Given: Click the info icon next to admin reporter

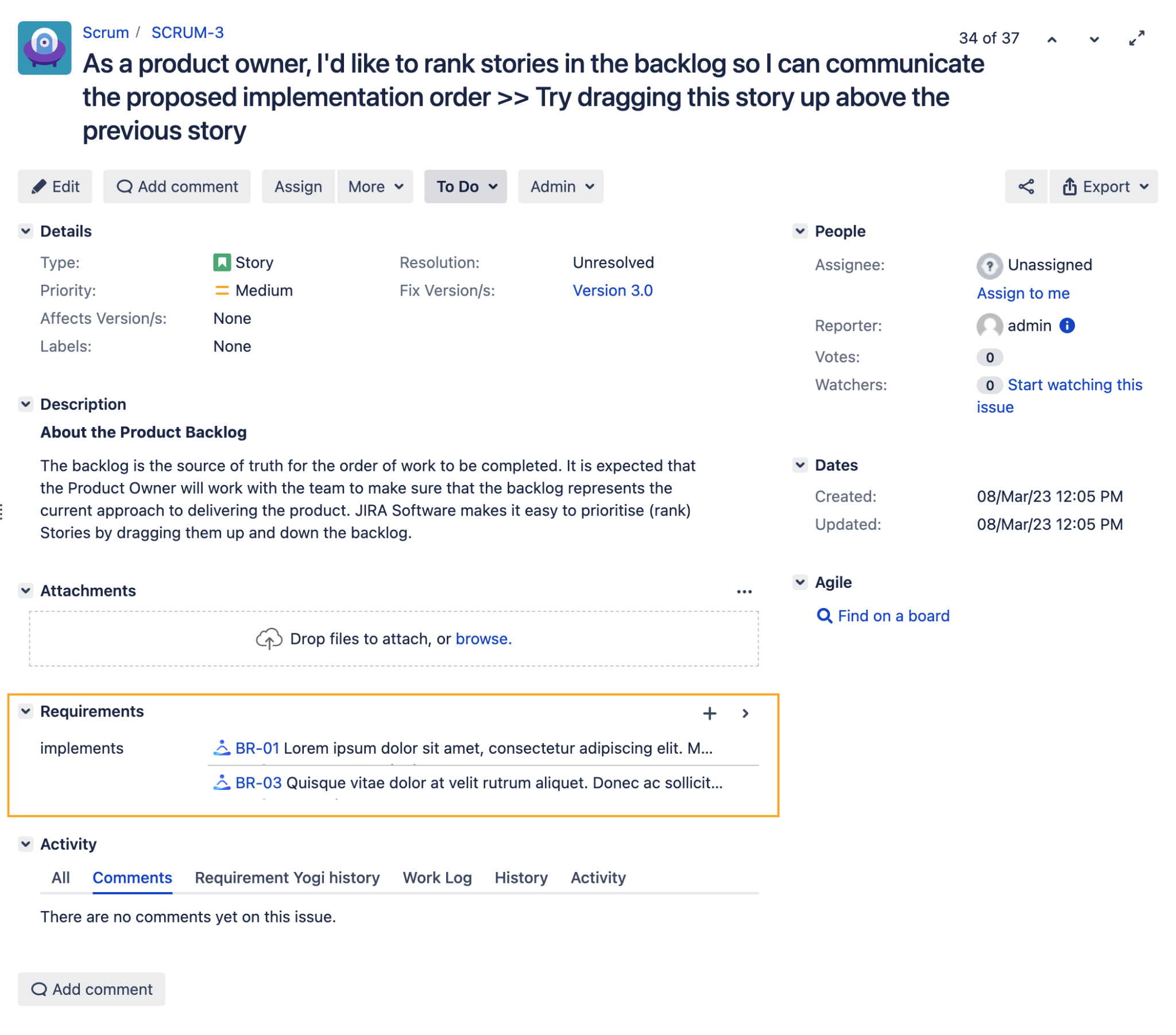Looking at the screenshot, I should [1067, 325].
